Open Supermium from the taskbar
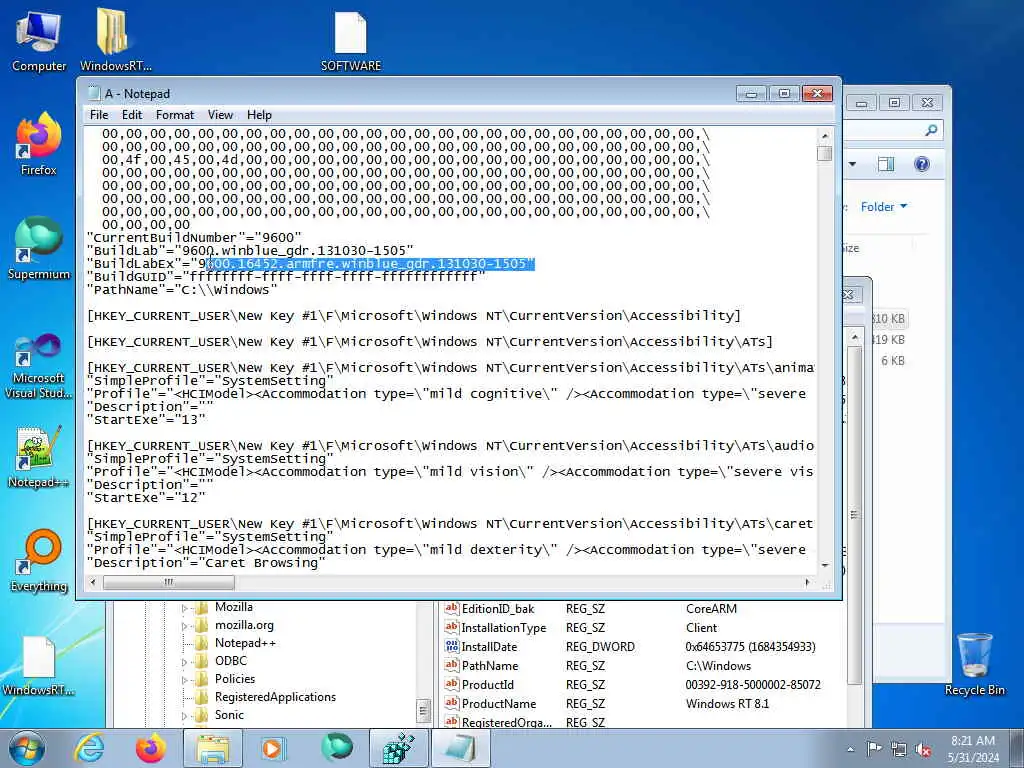The width and height of the screenshot is (1024, 768). click(337, 748)
